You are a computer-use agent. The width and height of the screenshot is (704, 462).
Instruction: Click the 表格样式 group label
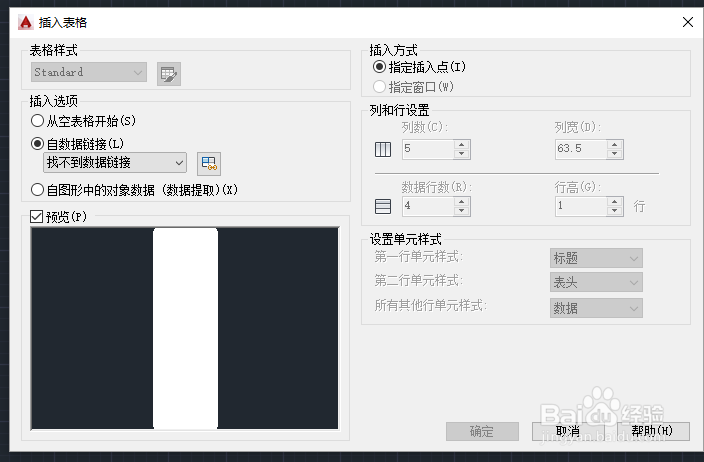(53, 50)
